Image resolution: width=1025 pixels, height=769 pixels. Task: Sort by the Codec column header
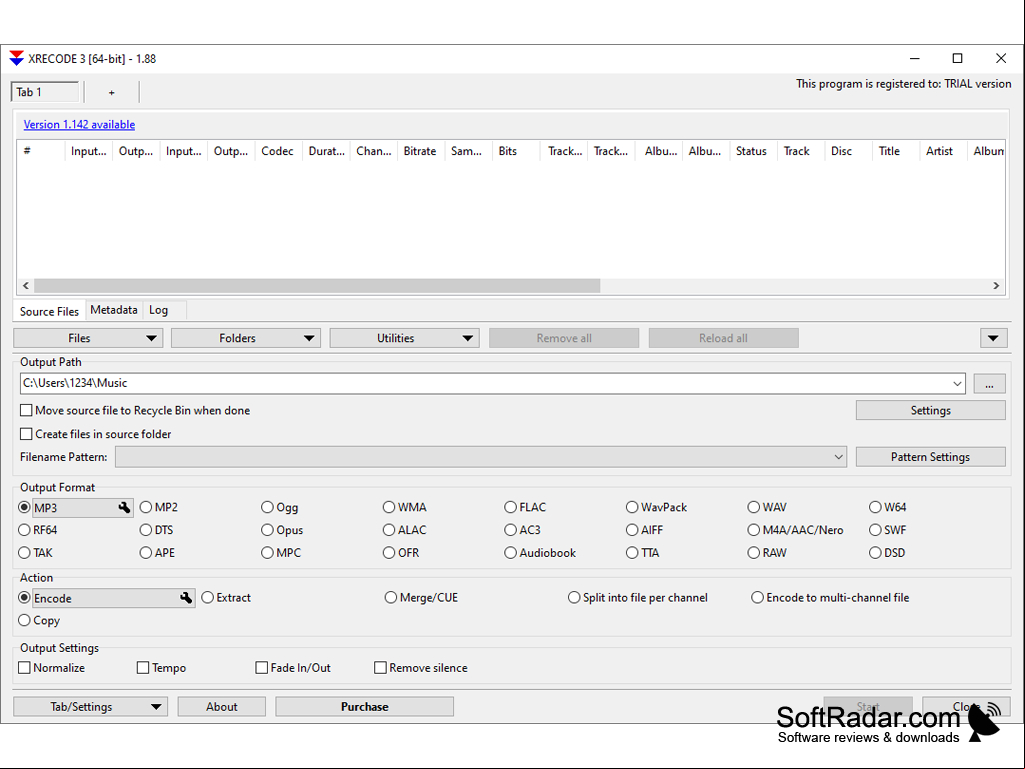pos(278,151)
